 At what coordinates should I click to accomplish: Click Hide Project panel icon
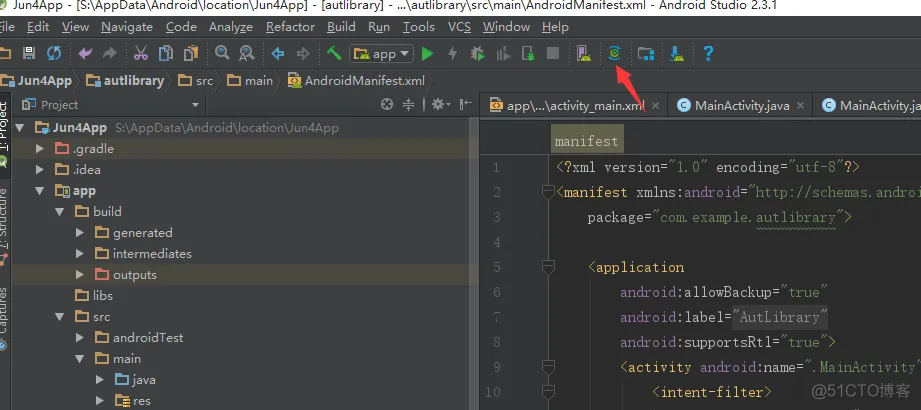[466, 105]
